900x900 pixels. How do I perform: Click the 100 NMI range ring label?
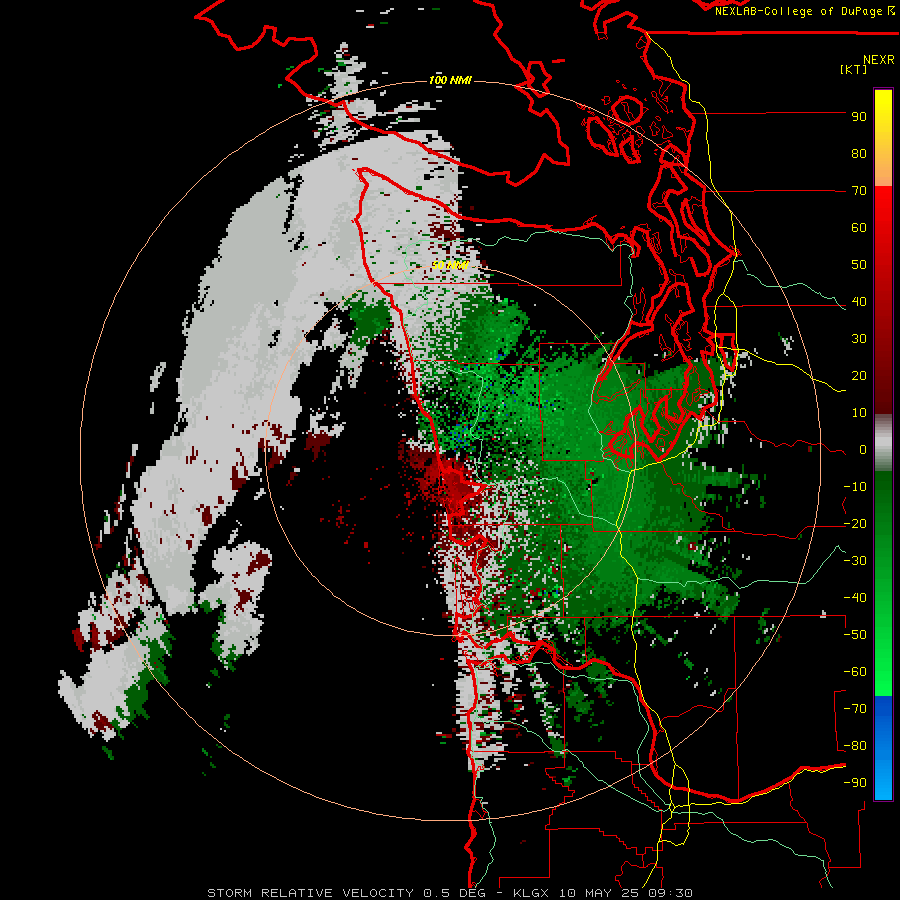click(450, 80)
